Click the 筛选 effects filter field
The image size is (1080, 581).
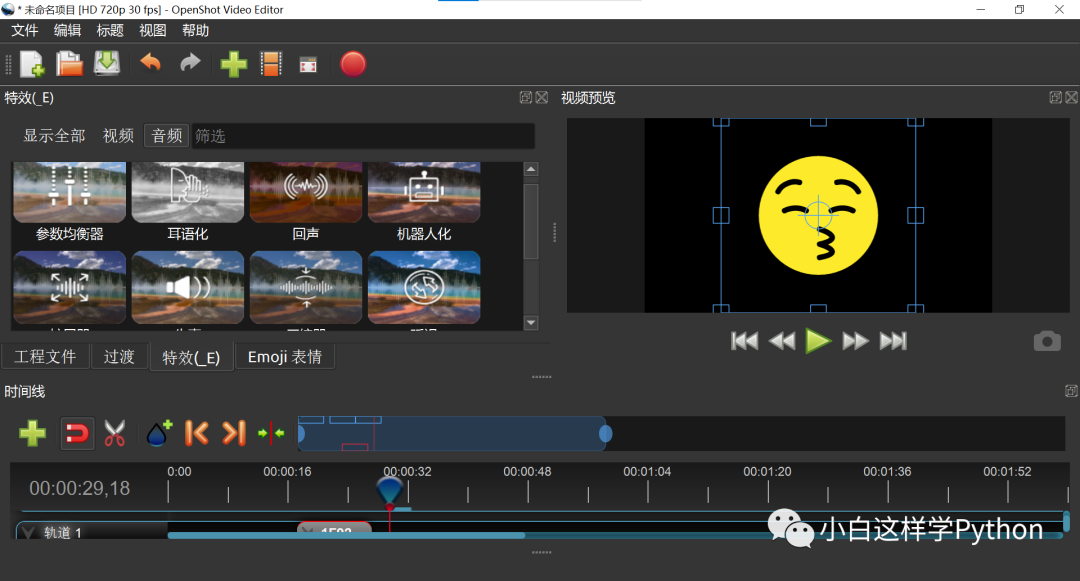pyautogui.click(x=363, y=136)
